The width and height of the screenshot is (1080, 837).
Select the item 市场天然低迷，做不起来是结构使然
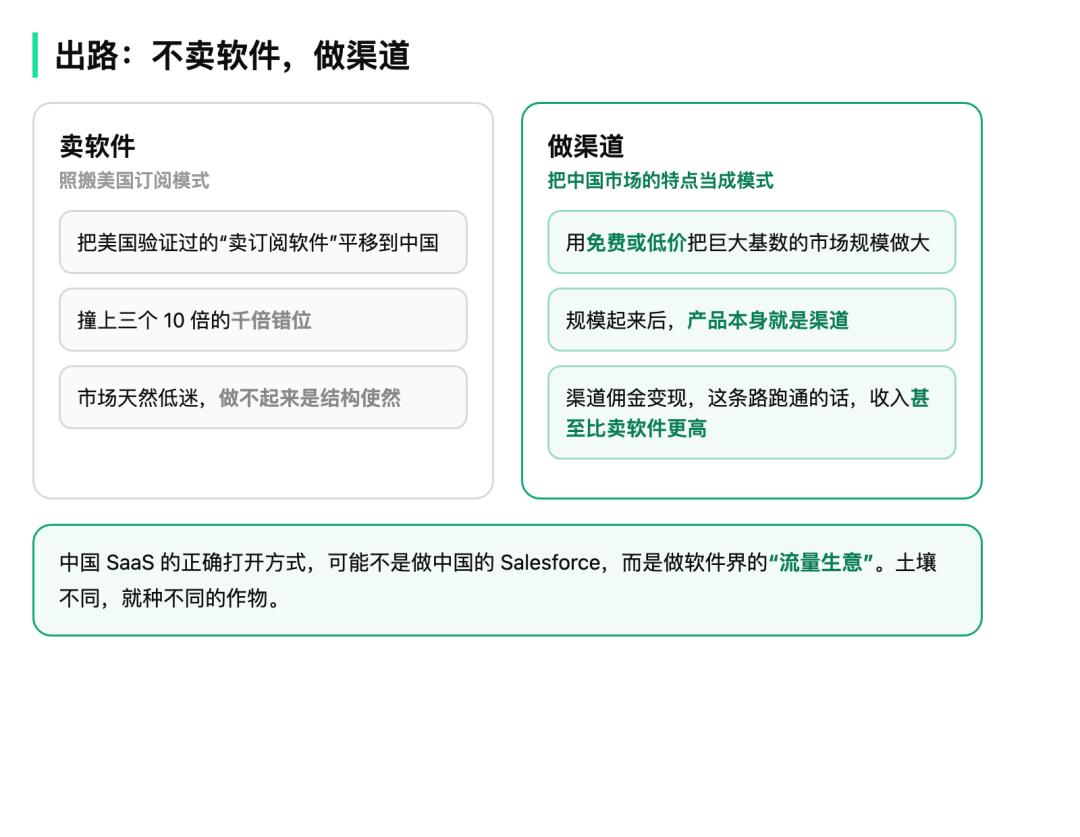[x=263, y=397]
